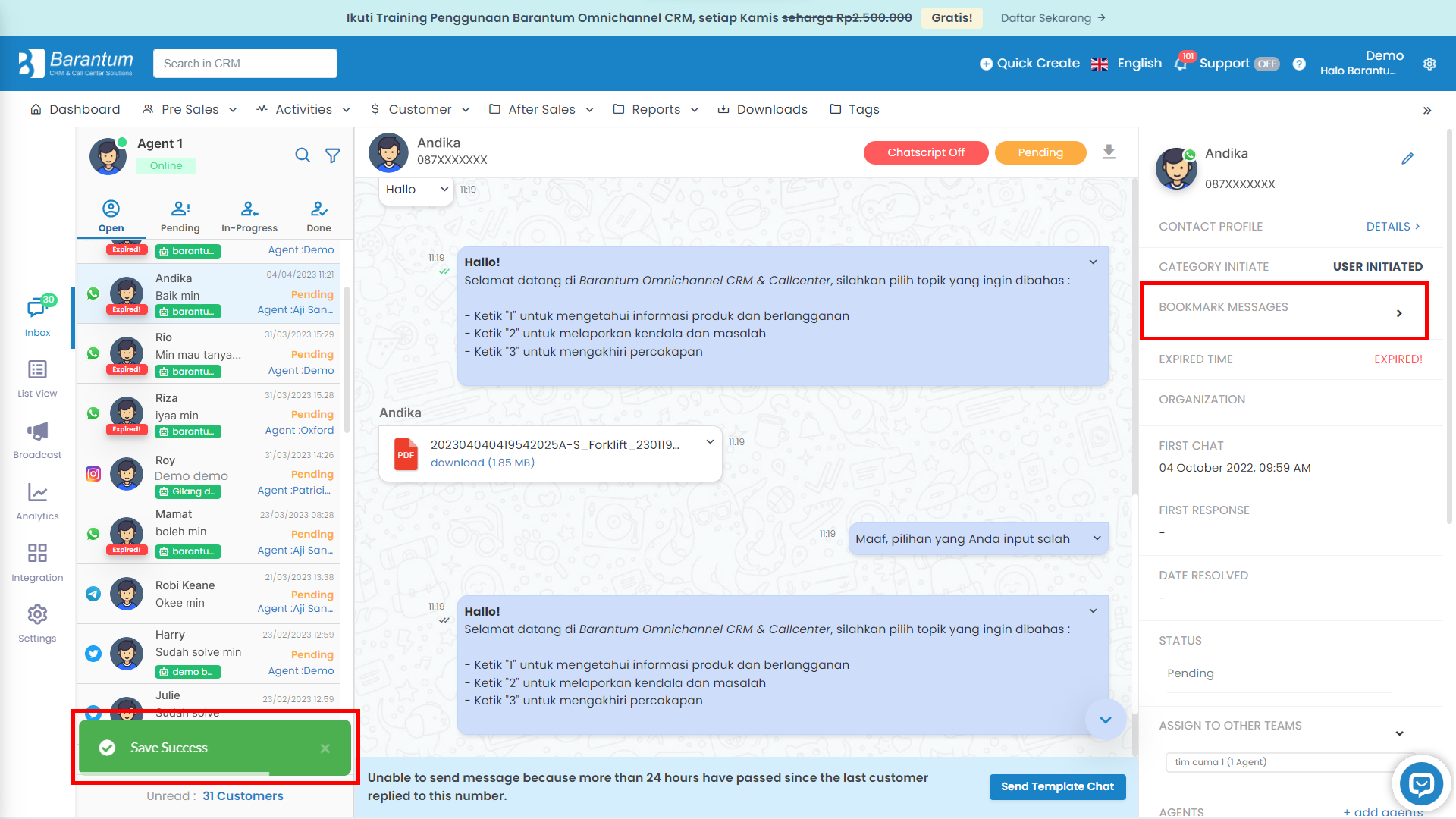Click Daftar Sekarang link in banner

point(1053,18)
